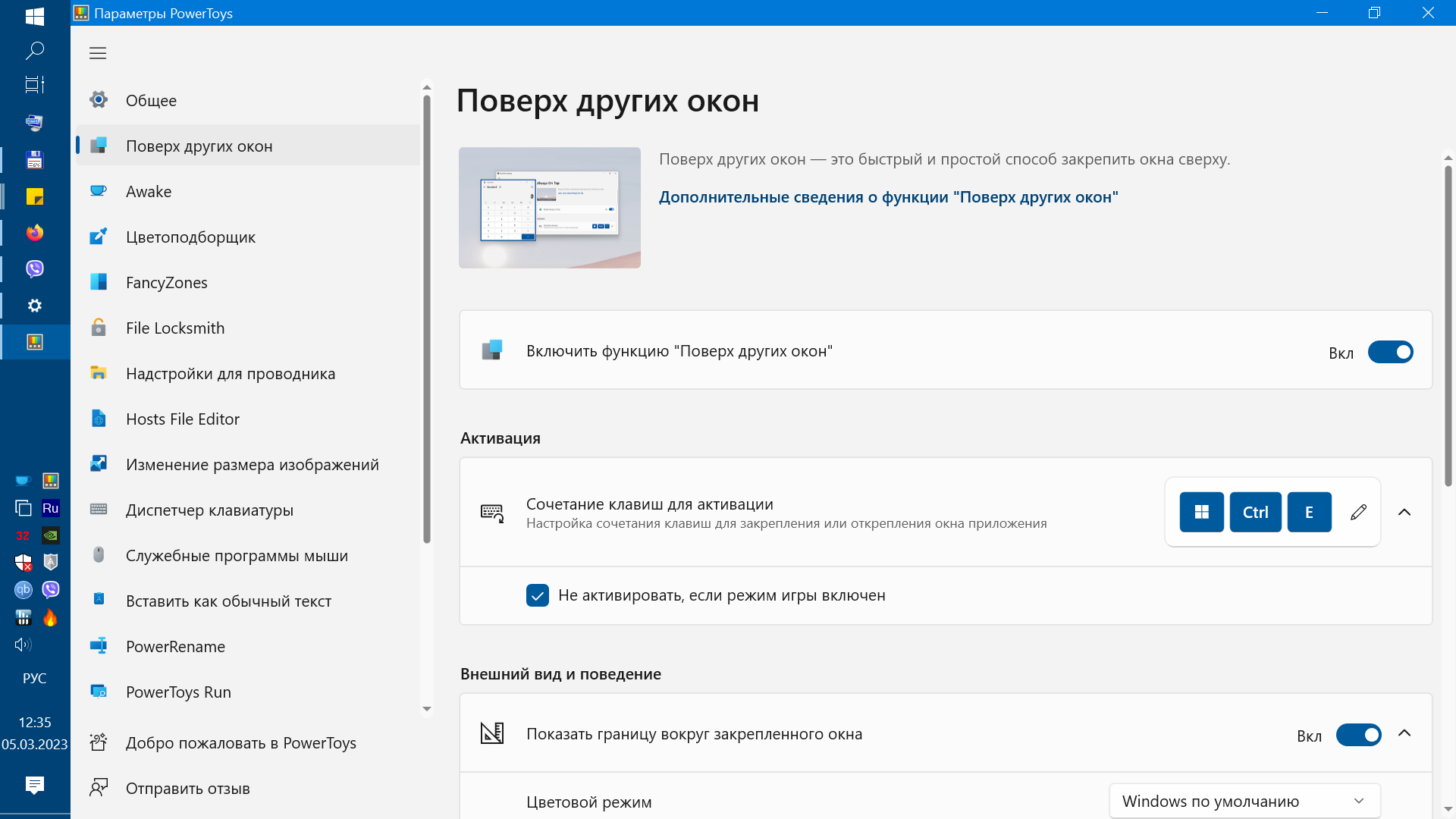
Task: Select the FancyZones icon in sidebar
Action: tap(99, 282)
